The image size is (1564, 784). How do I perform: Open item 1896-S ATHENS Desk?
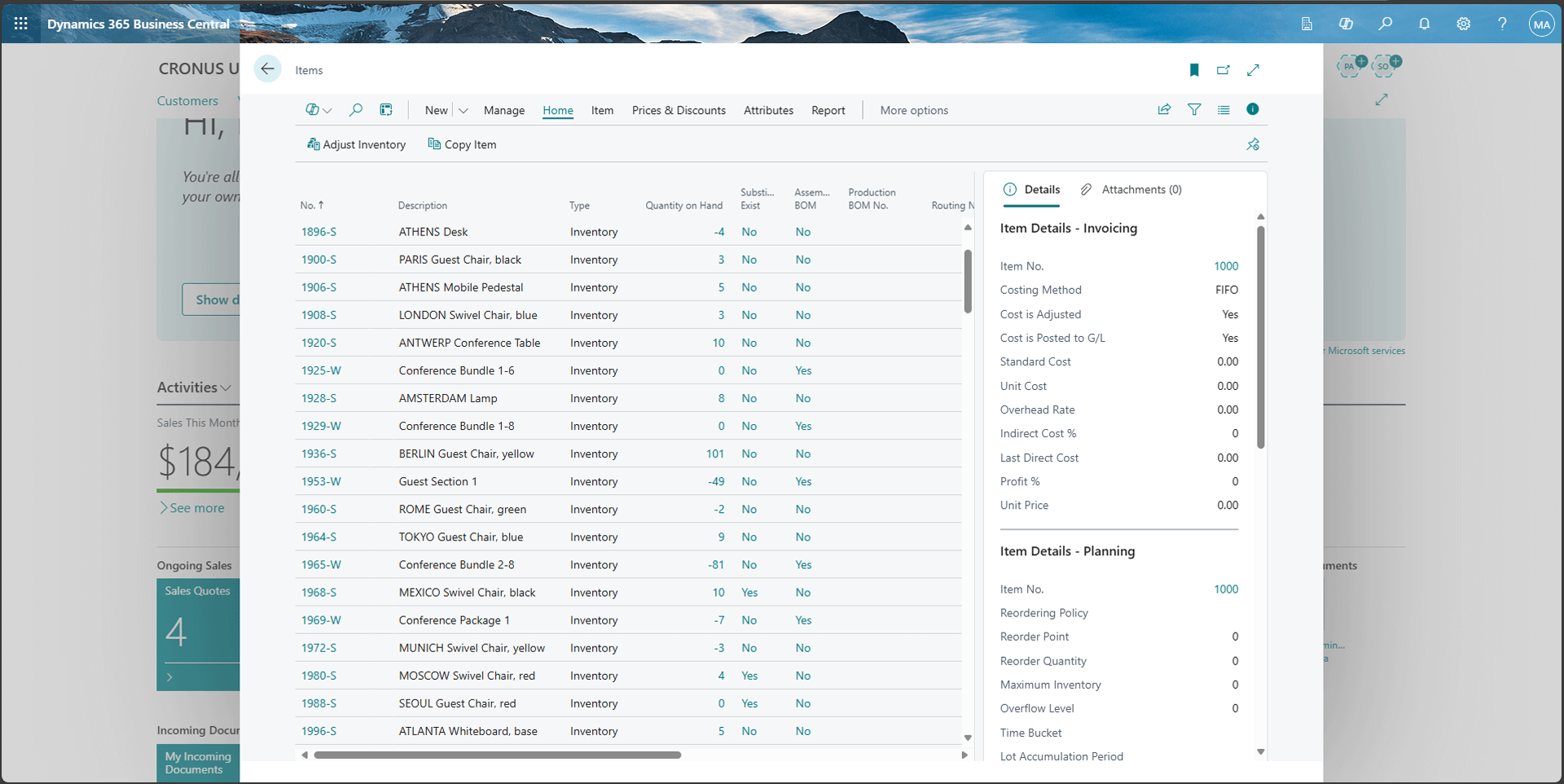(319, 231)
